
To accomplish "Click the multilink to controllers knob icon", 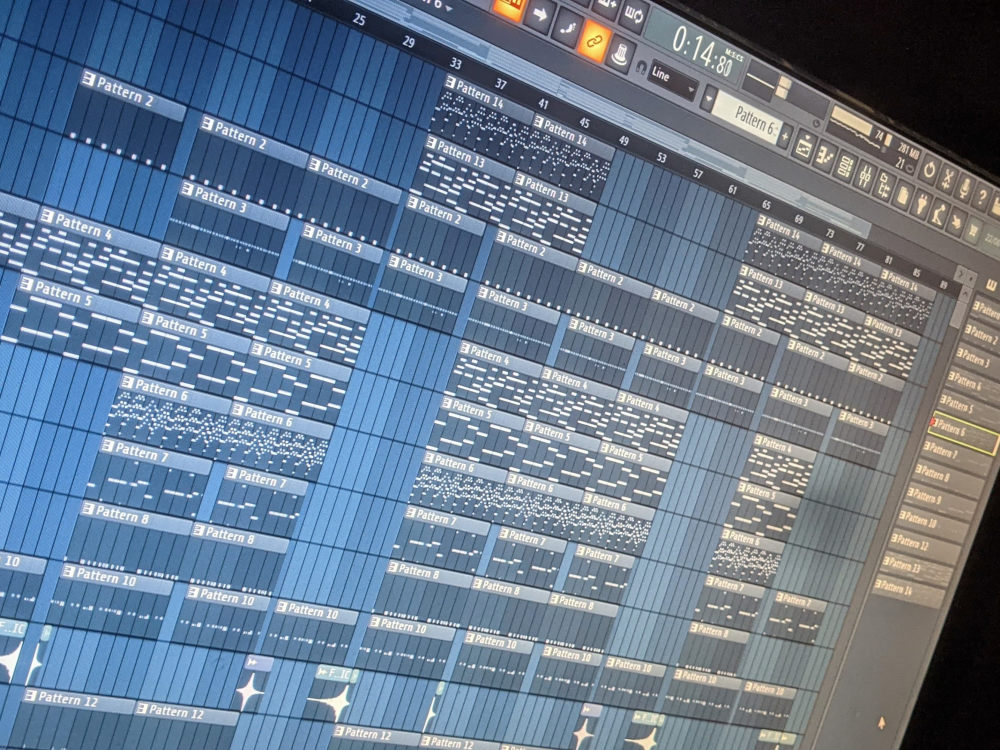I will pyautogui.click(x=622, y=54).
